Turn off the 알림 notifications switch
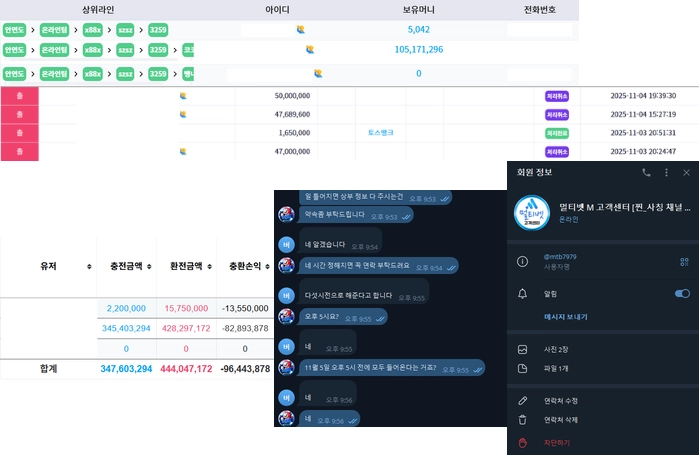This screenshot has width=699, height=455. coord(682,293)
